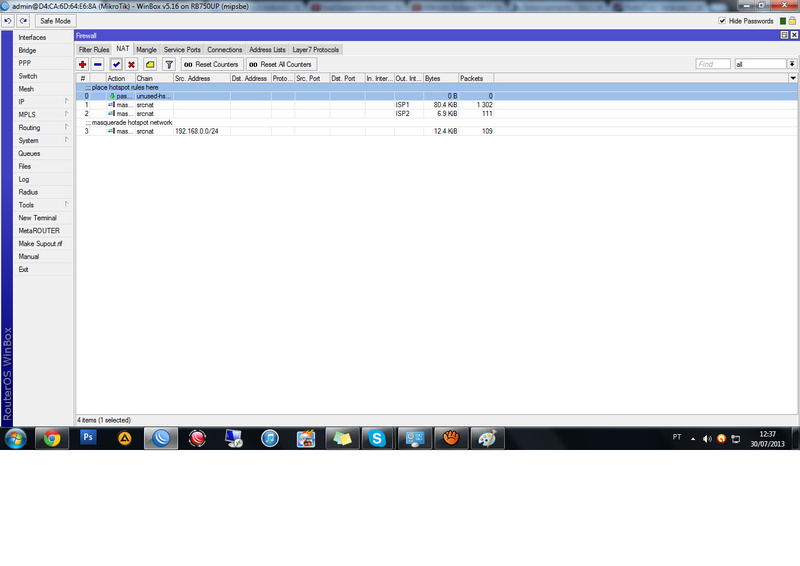Add a new NAT rule with plus icon
The width and height of the screenshot is (800, 566).
click(x=82, y=64)
